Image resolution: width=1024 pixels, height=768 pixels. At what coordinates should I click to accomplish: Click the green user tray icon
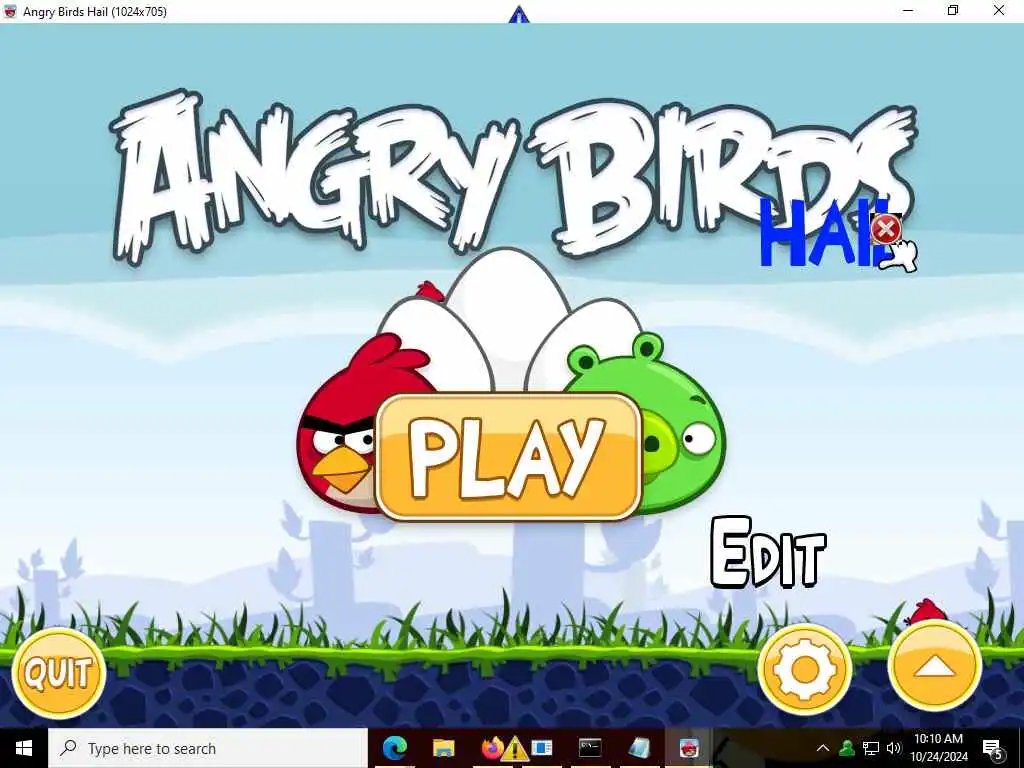[847, 748]
